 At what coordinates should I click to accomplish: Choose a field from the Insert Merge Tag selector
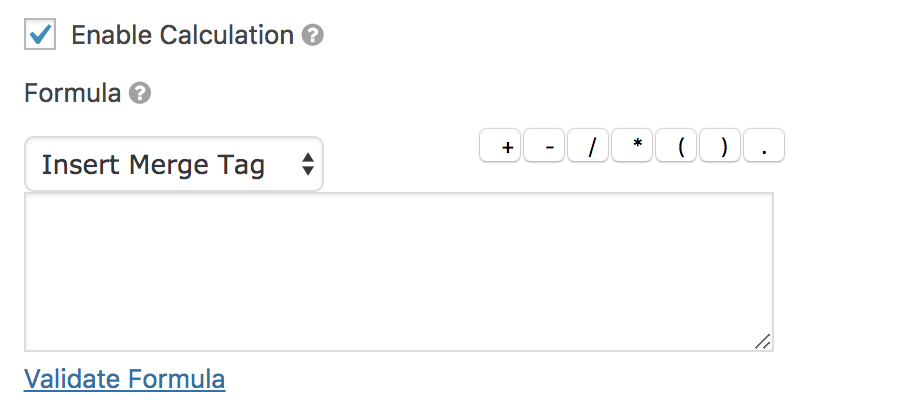pos(174,164)
